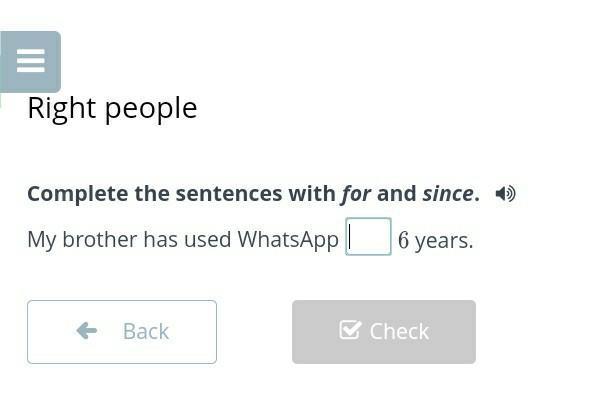Screen dimensions: 604x415
Task: Click the checkmark icon on Check button
Action: (x=349, y=330)
